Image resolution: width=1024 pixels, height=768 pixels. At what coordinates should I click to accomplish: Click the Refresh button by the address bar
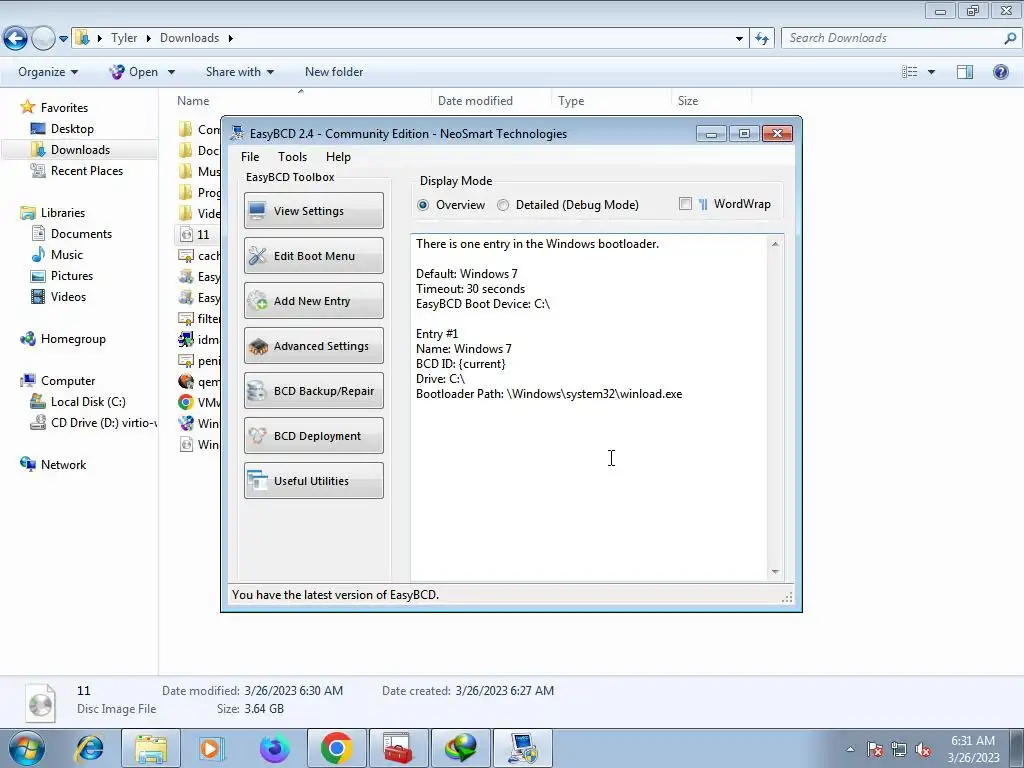(x=762, y=39)
